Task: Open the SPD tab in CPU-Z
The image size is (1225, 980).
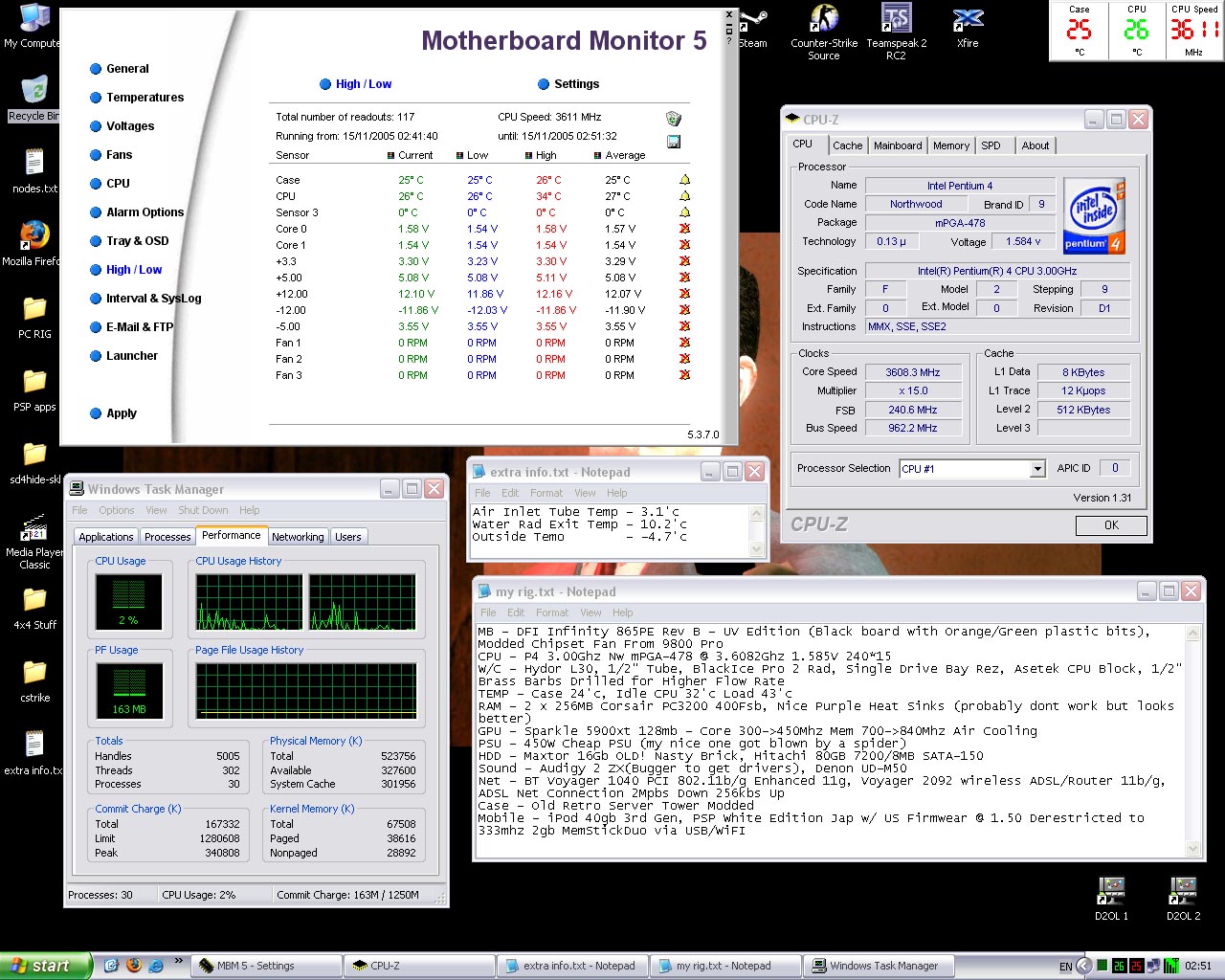Action: [991, 145]
